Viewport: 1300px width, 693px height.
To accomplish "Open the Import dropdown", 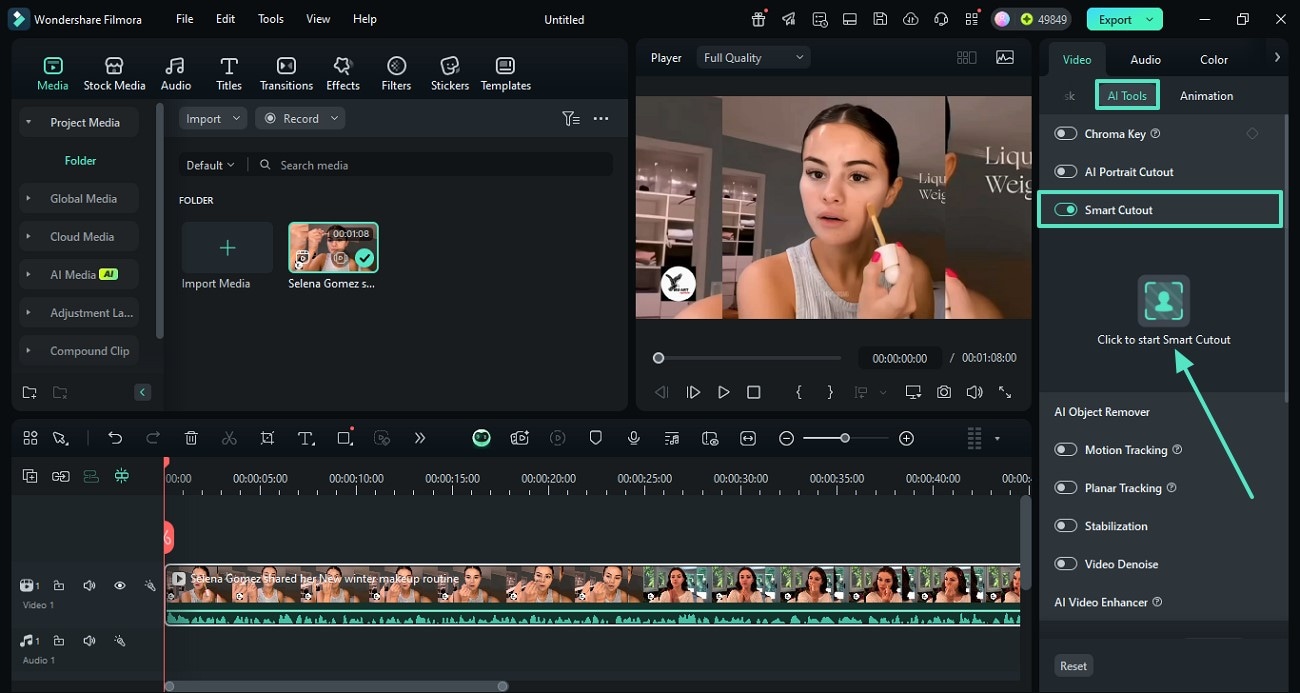I will point(213,118).
